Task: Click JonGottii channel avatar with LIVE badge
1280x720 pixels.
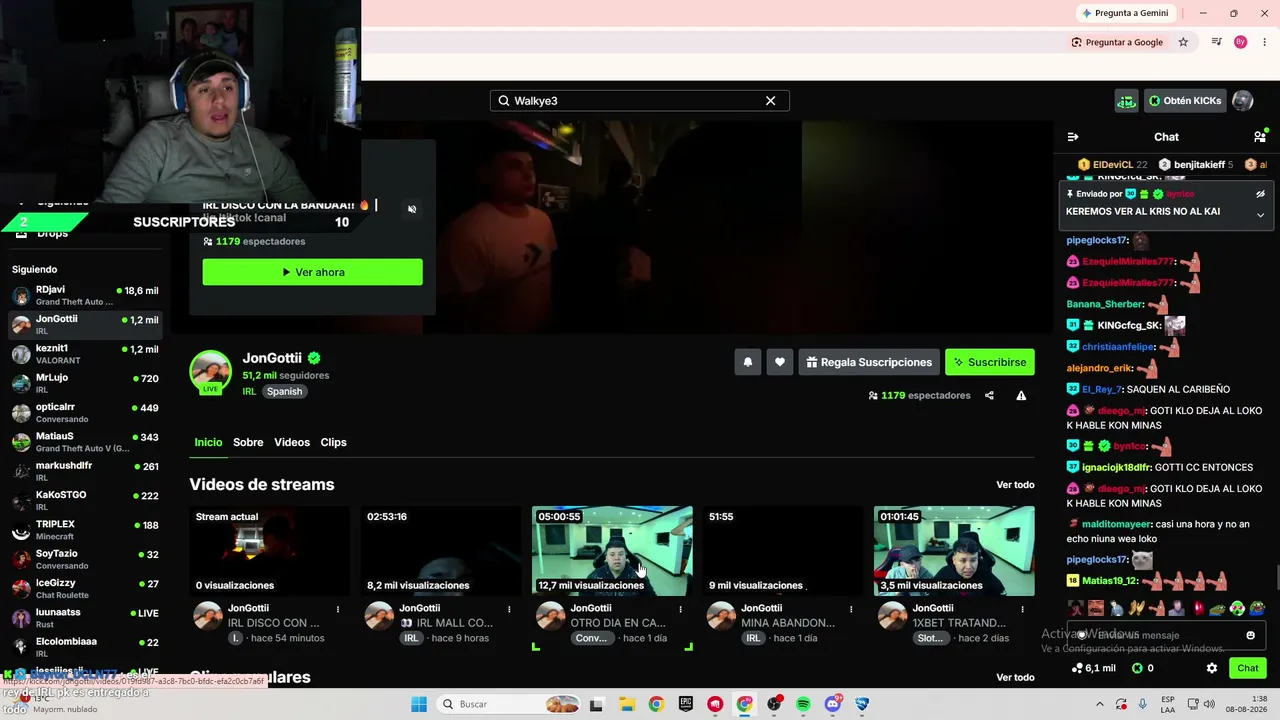Action: pos(211,372)
